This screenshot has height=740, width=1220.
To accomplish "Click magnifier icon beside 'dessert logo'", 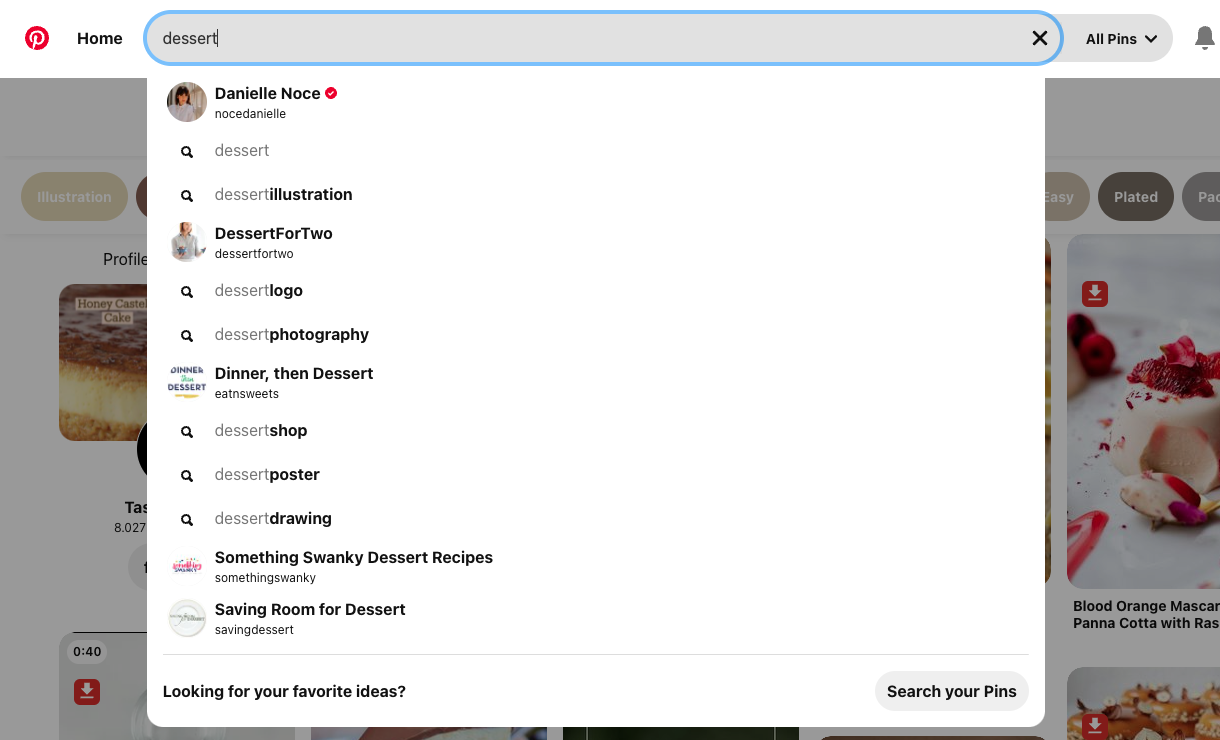I will click(x=187, y=292).
